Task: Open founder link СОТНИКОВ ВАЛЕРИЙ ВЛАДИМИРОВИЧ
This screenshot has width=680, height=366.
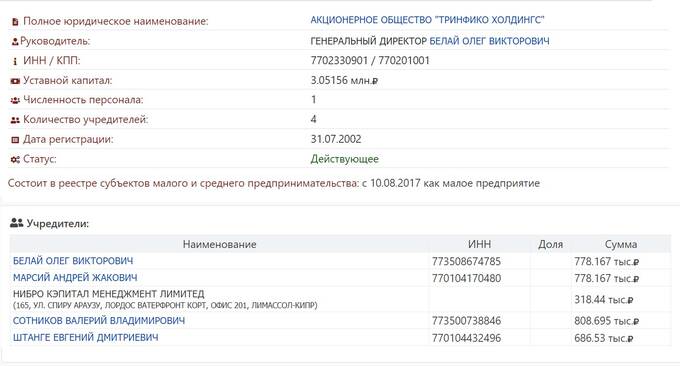Action: pyautogui.click(x=99, y=320)
